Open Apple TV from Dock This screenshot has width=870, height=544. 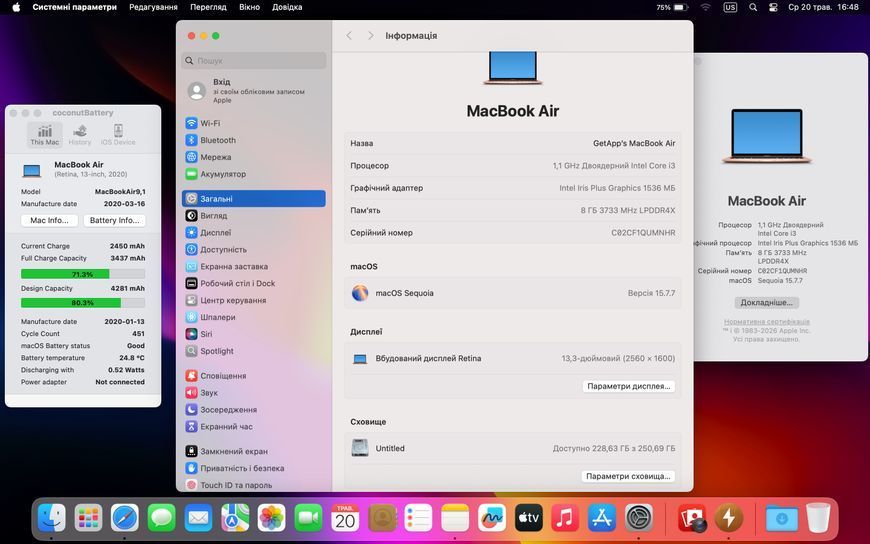(x=528, y=518)
